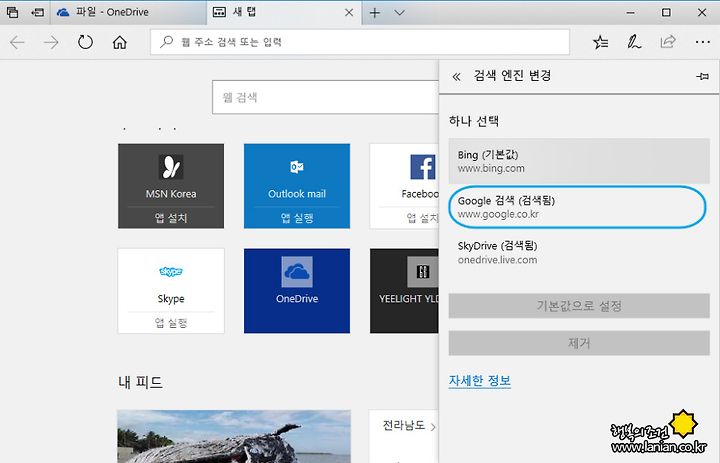This screenshot has width=720, height=463.
Task: Go forward with the forward arrow
Action: point(51,43)
